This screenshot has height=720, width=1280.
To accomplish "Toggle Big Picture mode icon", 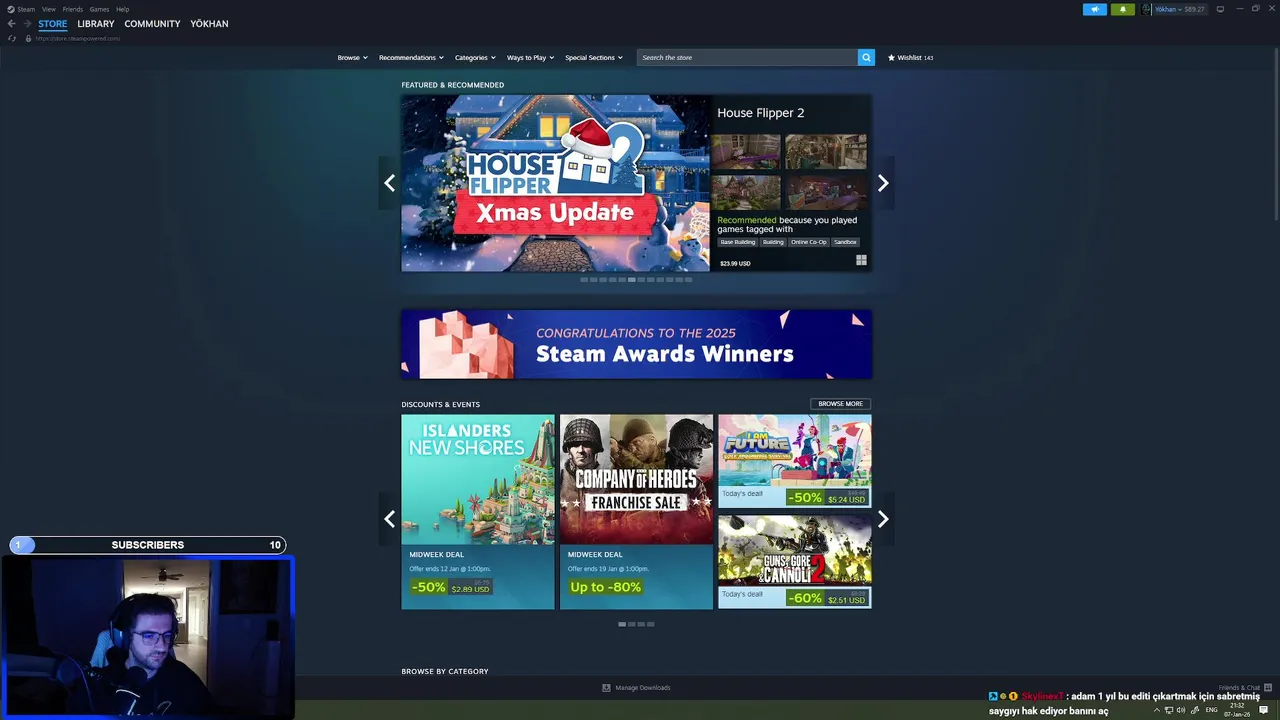I will (x=1220, y=9).
